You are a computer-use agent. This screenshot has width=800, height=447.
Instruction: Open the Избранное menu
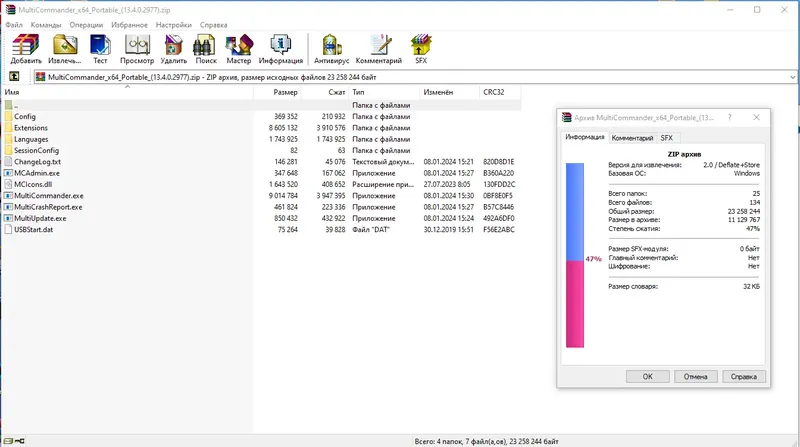pos(130,24)
